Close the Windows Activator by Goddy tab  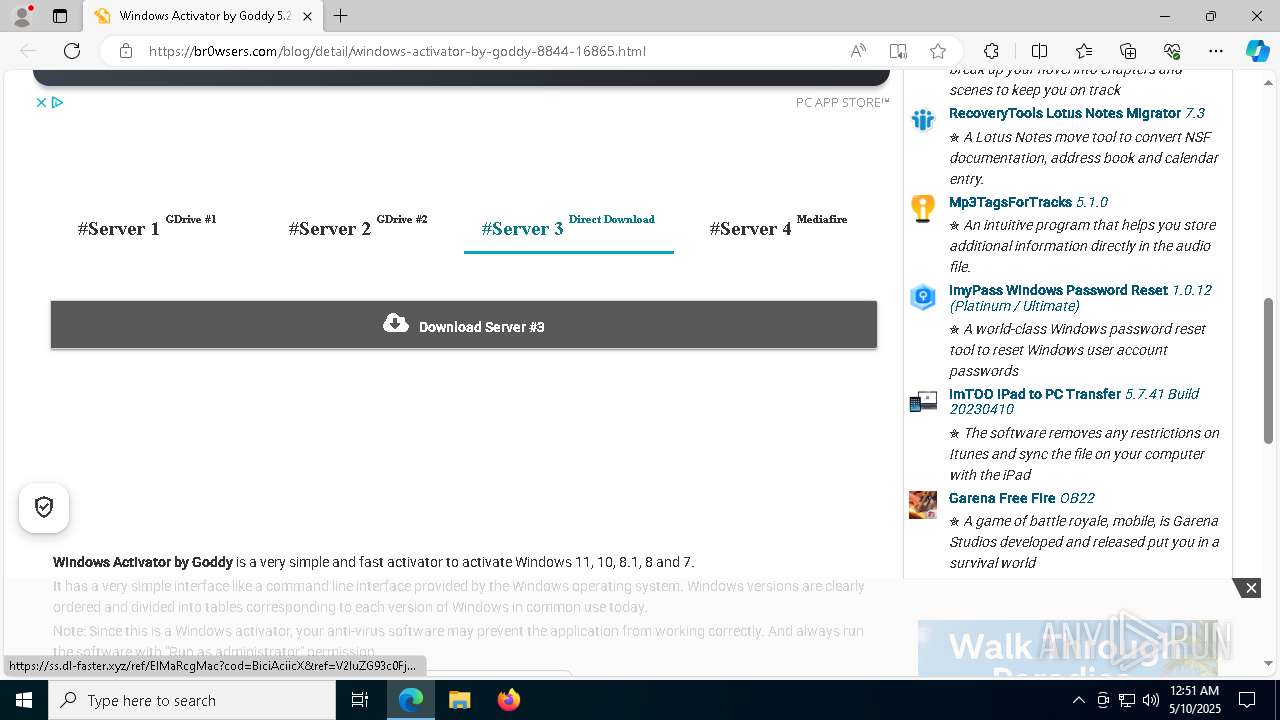[x=307, y=16]
